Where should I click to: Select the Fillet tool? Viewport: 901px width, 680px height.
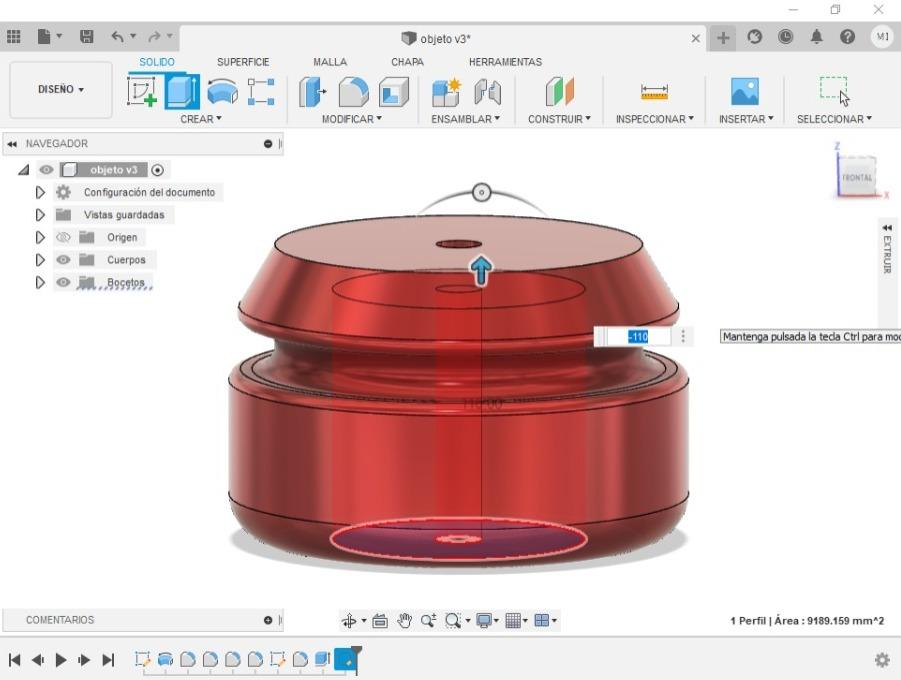(353, 91)
